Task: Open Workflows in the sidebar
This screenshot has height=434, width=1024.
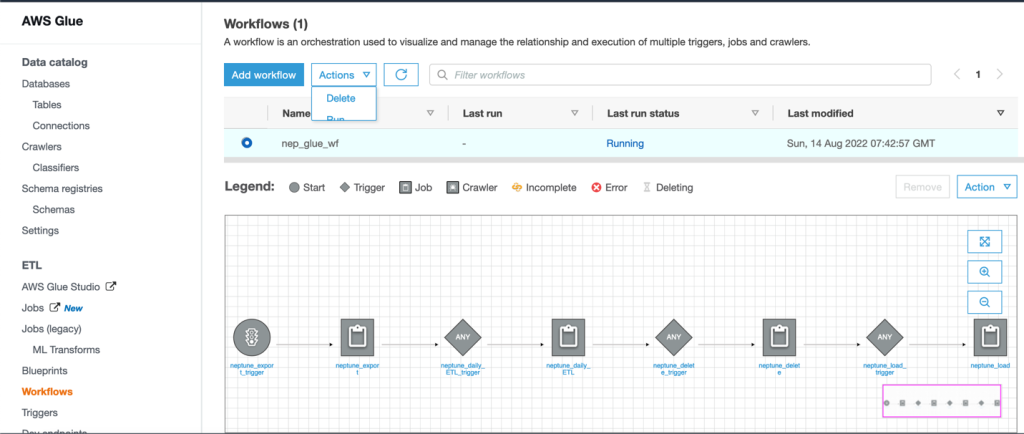Action: pyautogui.click(x=47, y=392)
